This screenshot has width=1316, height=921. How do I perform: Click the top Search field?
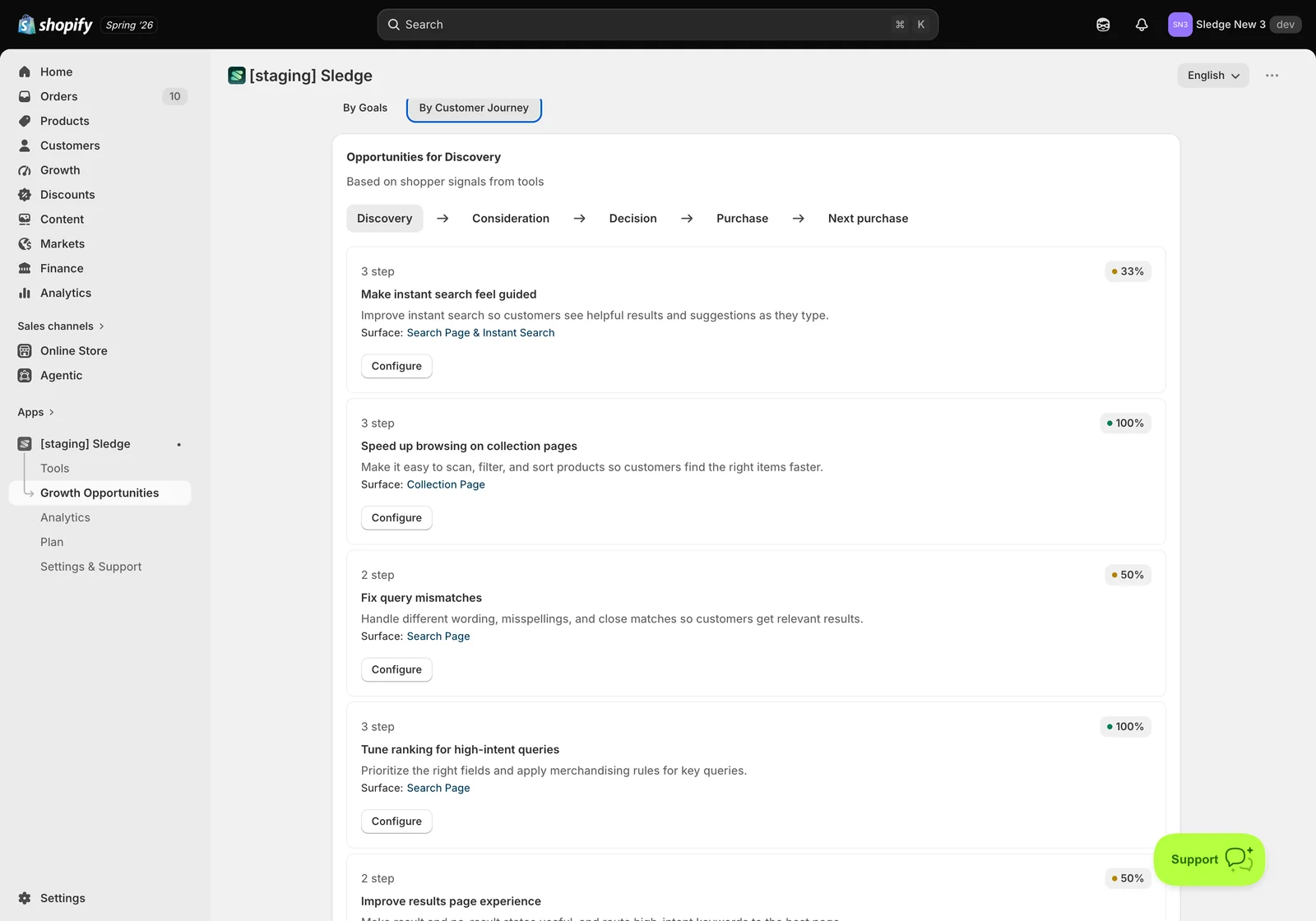(658, 25)
